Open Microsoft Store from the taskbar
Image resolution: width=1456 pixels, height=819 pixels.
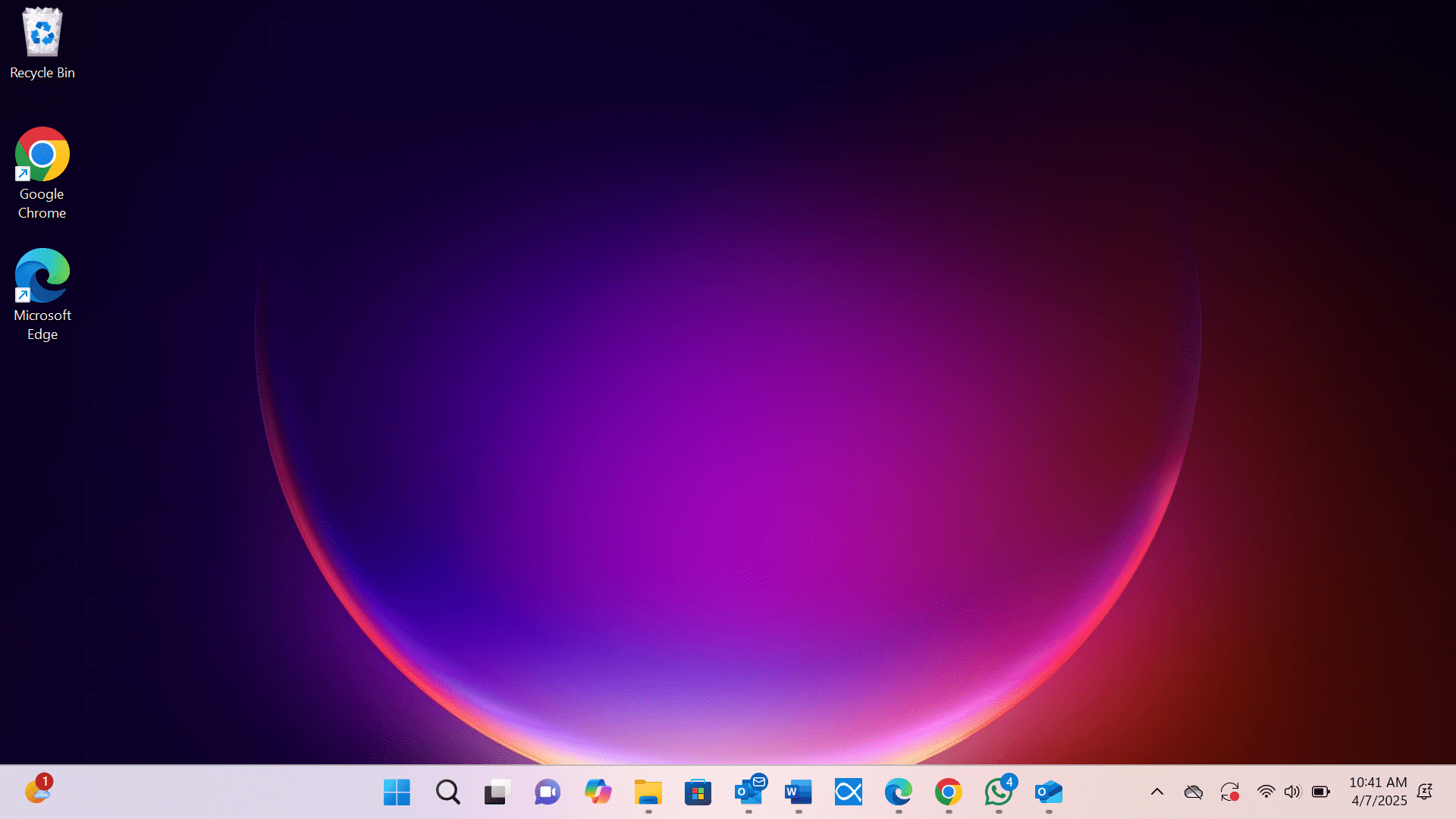[698, 792]
